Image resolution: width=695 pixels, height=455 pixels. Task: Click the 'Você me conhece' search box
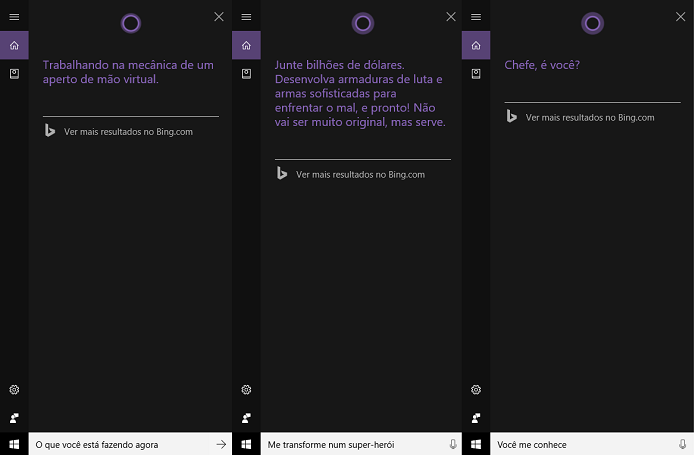pyautogui.click(x=583, y=444)
